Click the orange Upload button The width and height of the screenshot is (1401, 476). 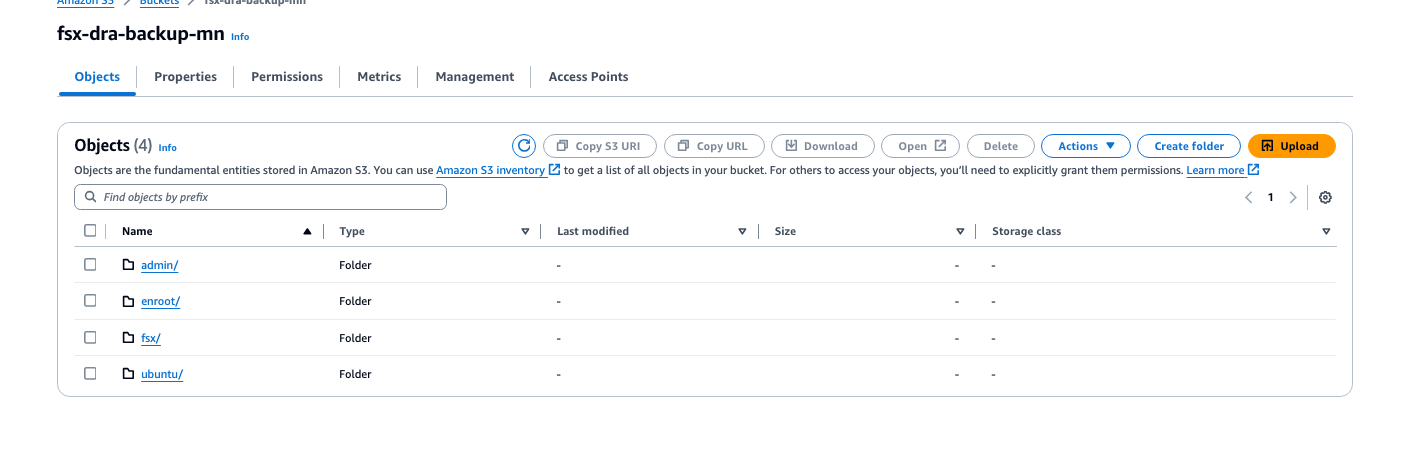point(1291,146)
